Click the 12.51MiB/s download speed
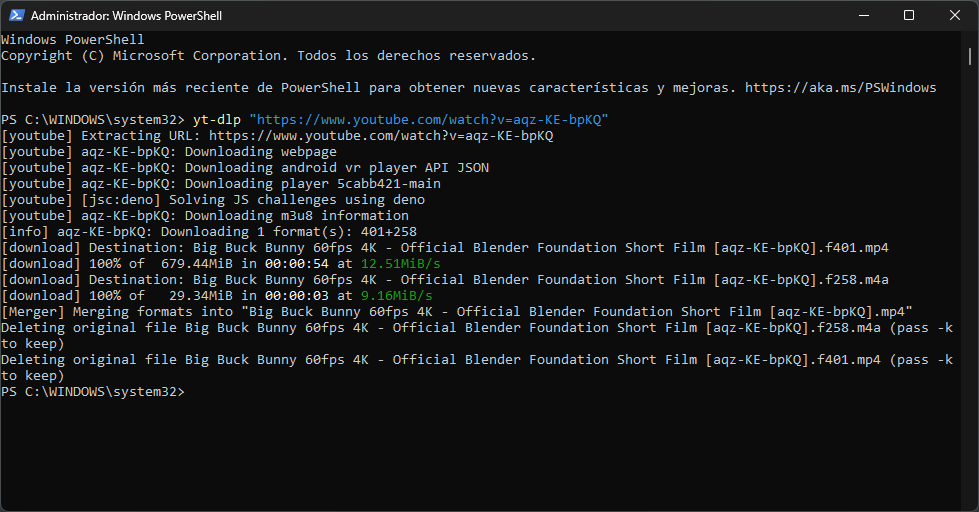The image size is (979, 512). (x=400, y=263)
